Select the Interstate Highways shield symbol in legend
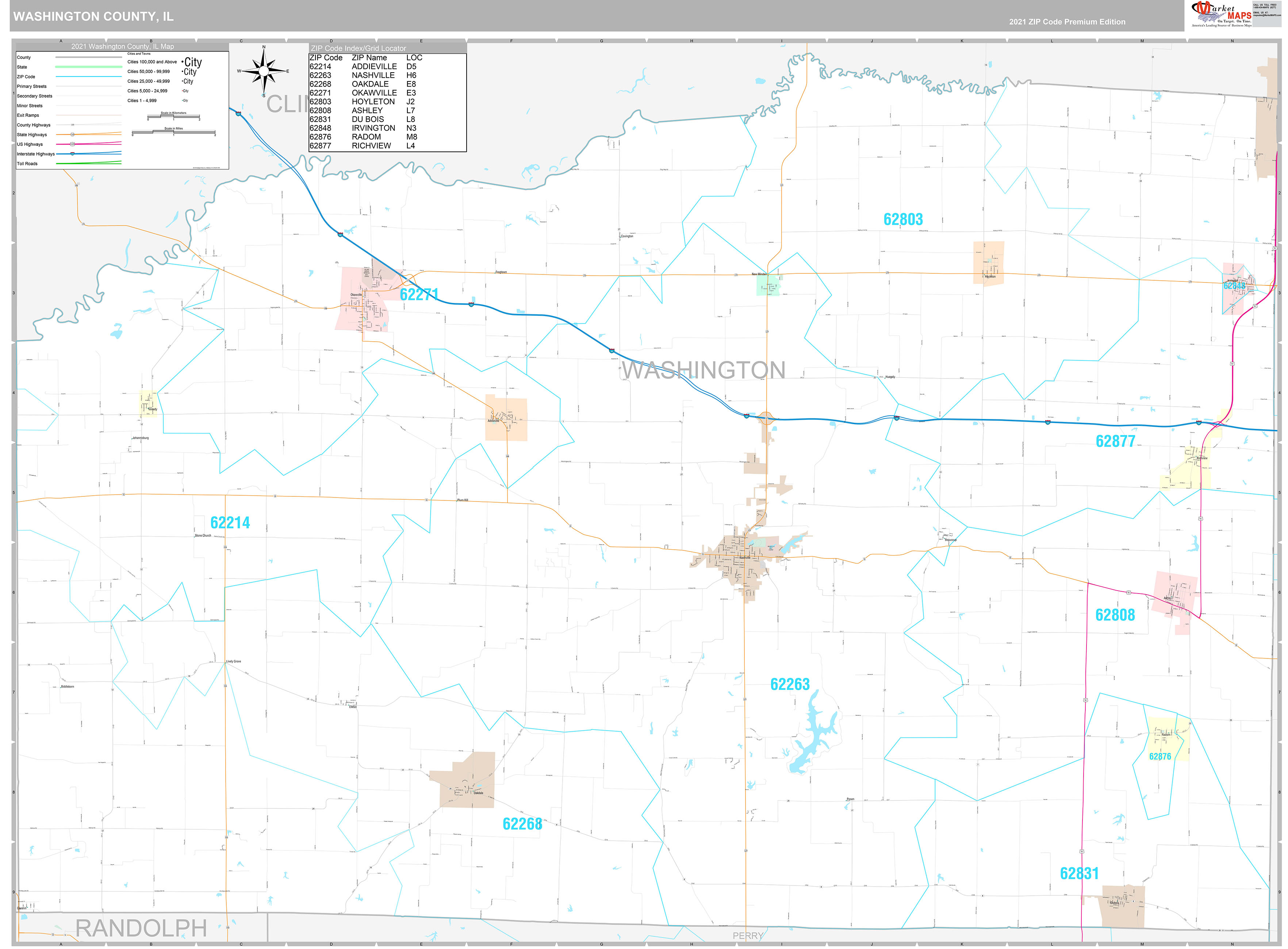This screenshot has width=1288, height=949. tap(72, 154)
